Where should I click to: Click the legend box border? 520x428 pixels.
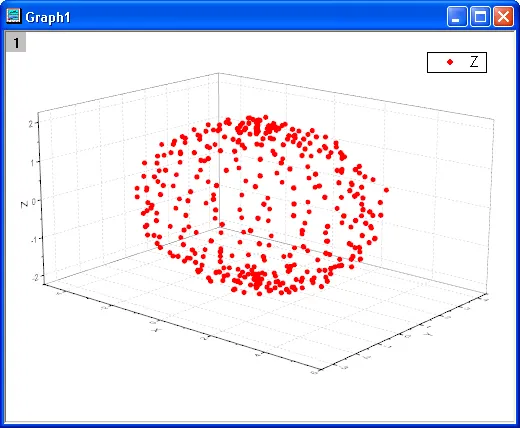coord(457,52)
